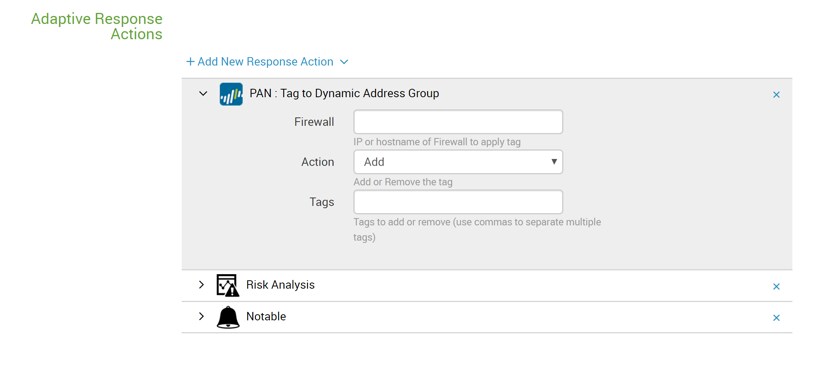
Task: Expand the Notable section
Action: pyautogui.click(x=201, y=316)
